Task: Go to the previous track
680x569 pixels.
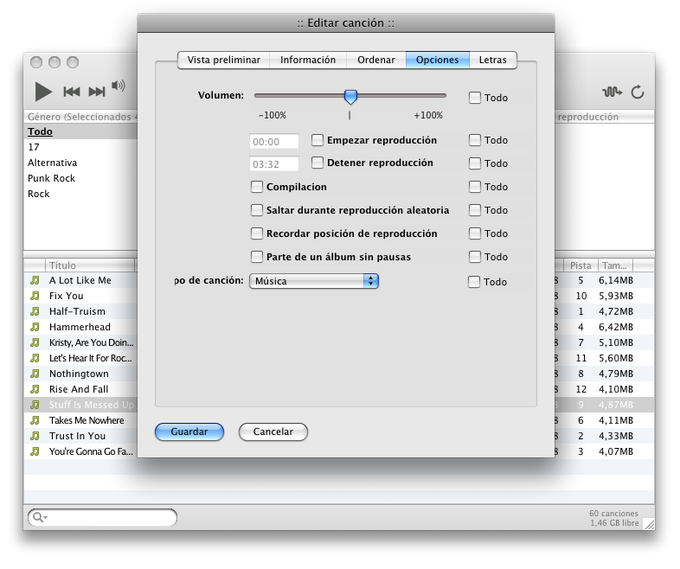Action: pos(72,92)
